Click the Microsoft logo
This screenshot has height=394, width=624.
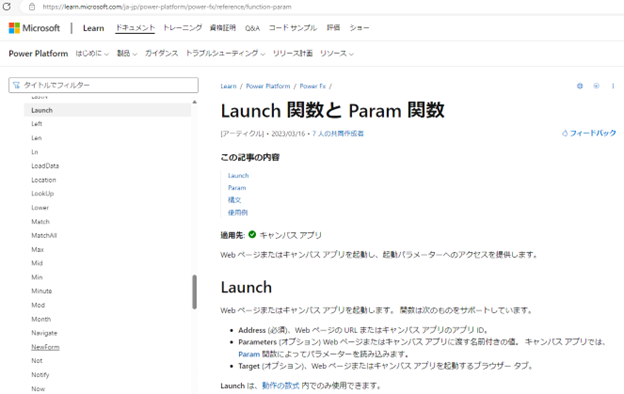point(34,28)
